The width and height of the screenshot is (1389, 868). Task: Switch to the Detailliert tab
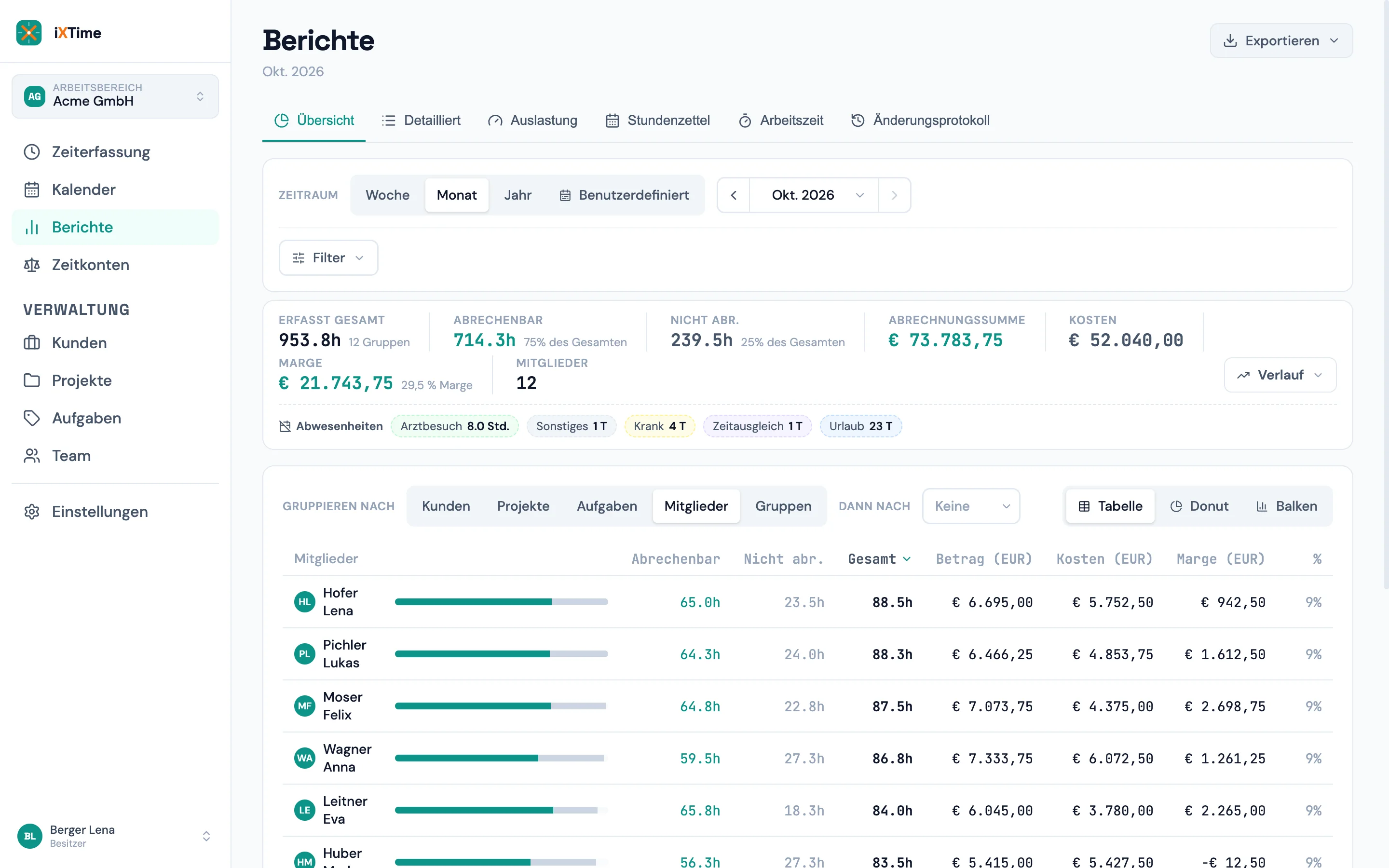coord(421,121)
